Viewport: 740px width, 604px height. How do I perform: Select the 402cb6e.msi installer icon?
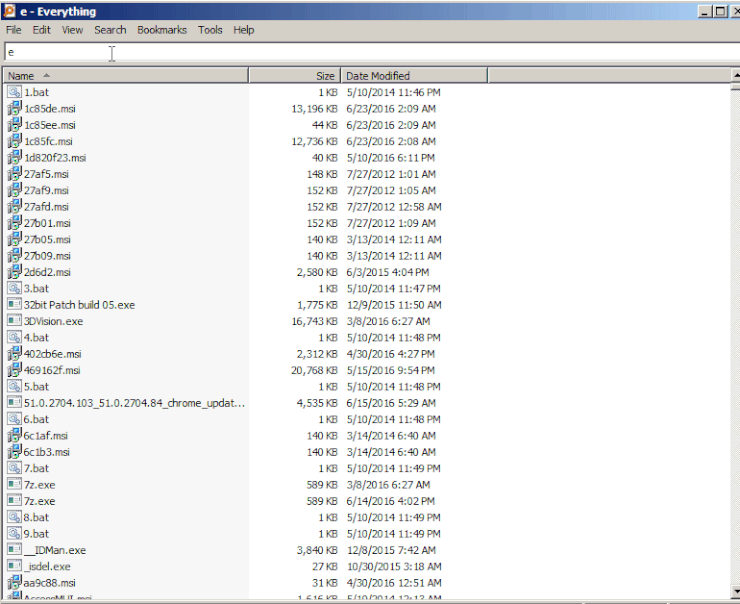(x=15, y=354)
